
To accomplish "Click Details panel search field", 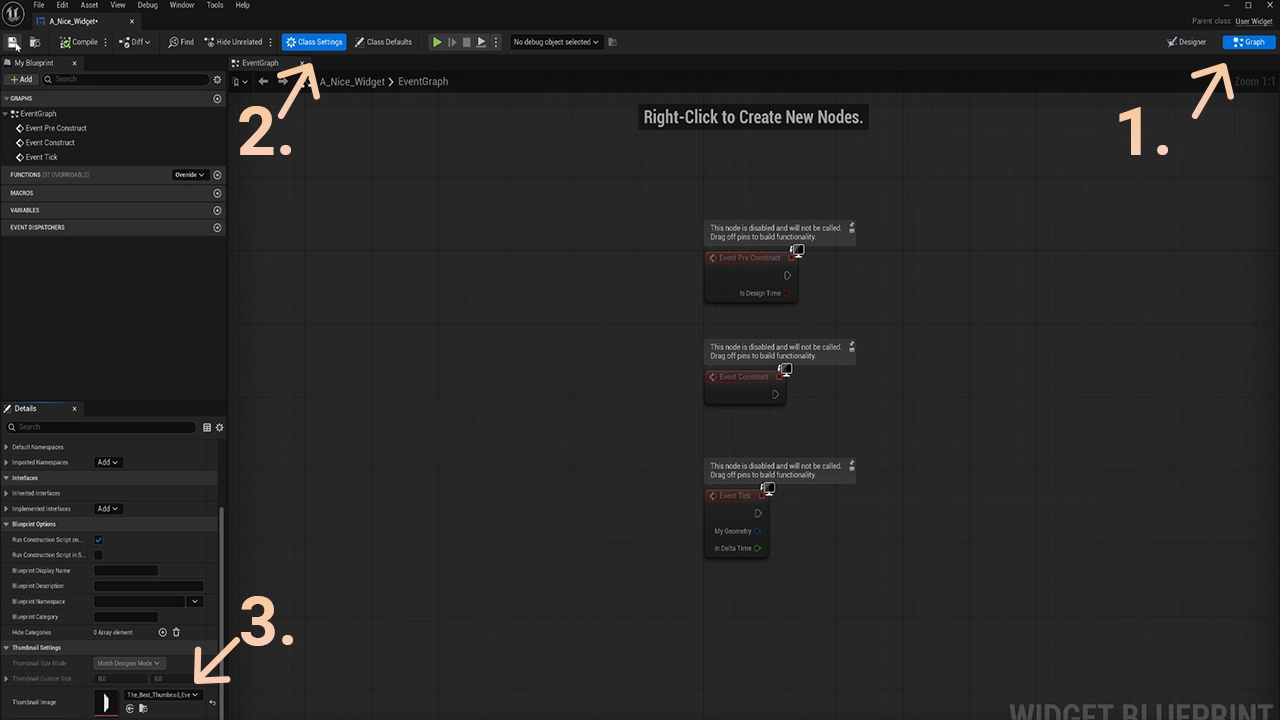I will pos(100,427).
